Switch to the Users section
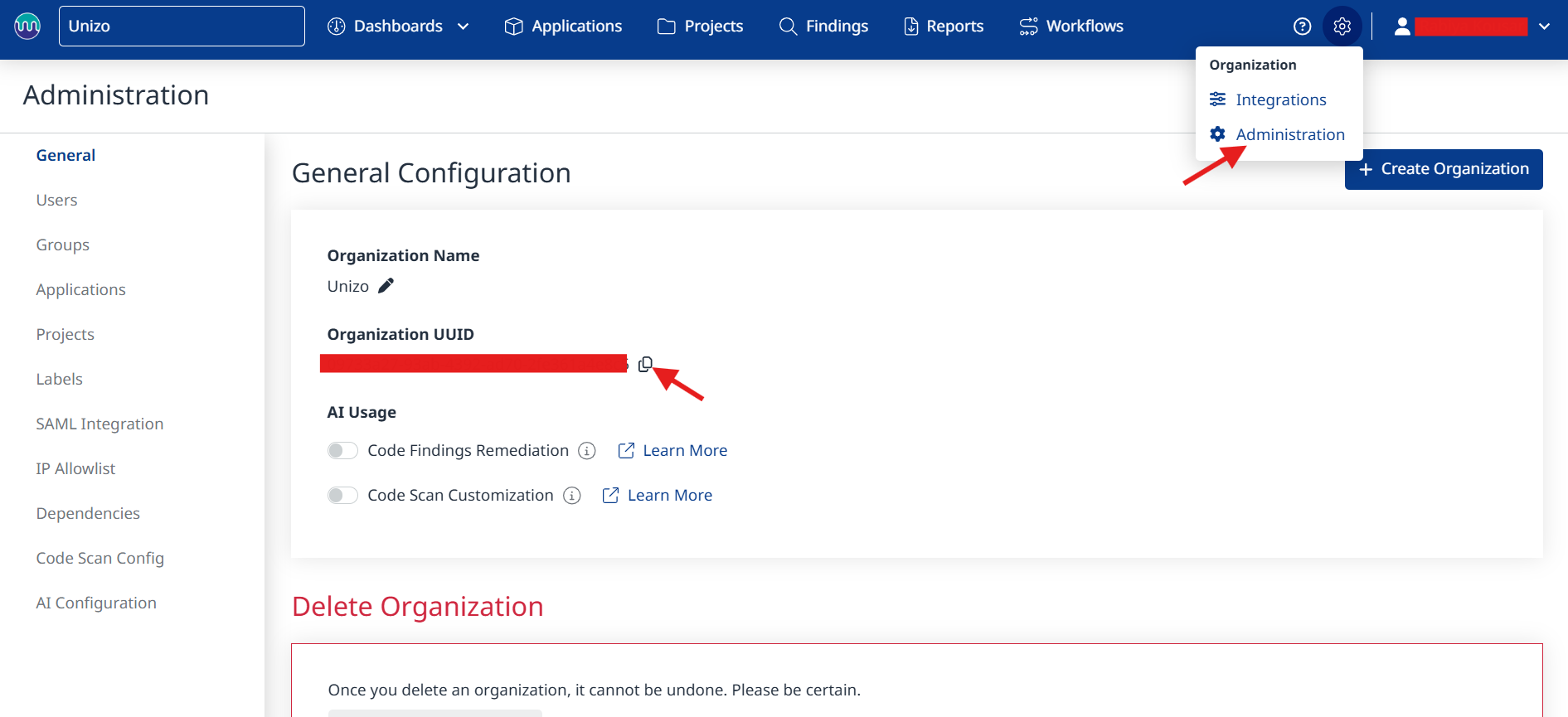 [56, 200]
